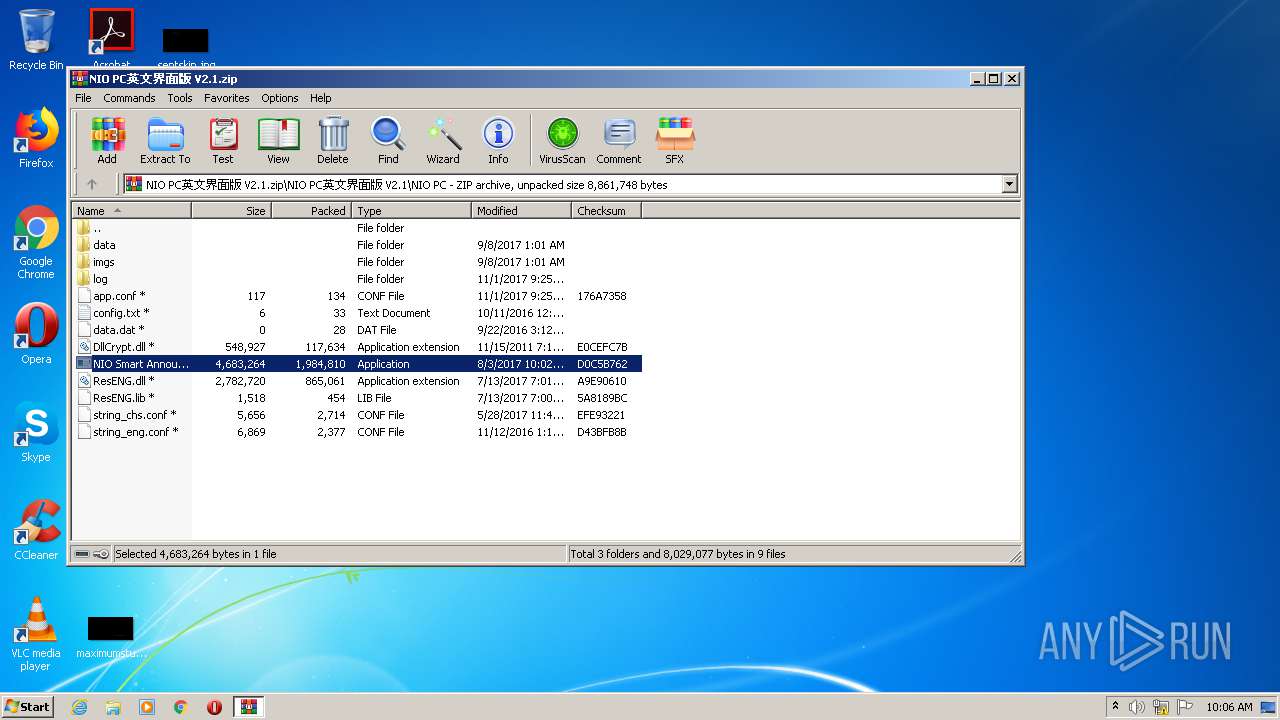Click the status bar drive/key icon
The image size is (1280, 720).
tap(91, 554)
